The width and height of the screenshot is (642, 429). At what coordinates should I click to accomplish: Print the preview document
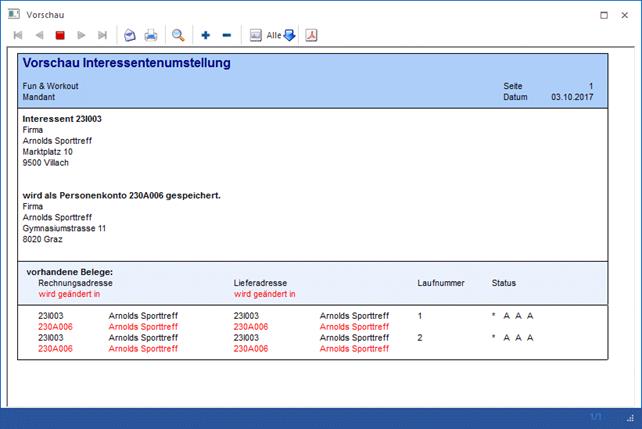[151, 35]
